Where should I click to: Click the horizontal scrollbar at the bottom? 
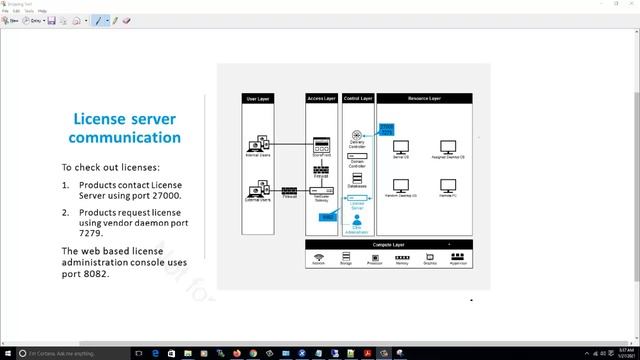point(353,343)
